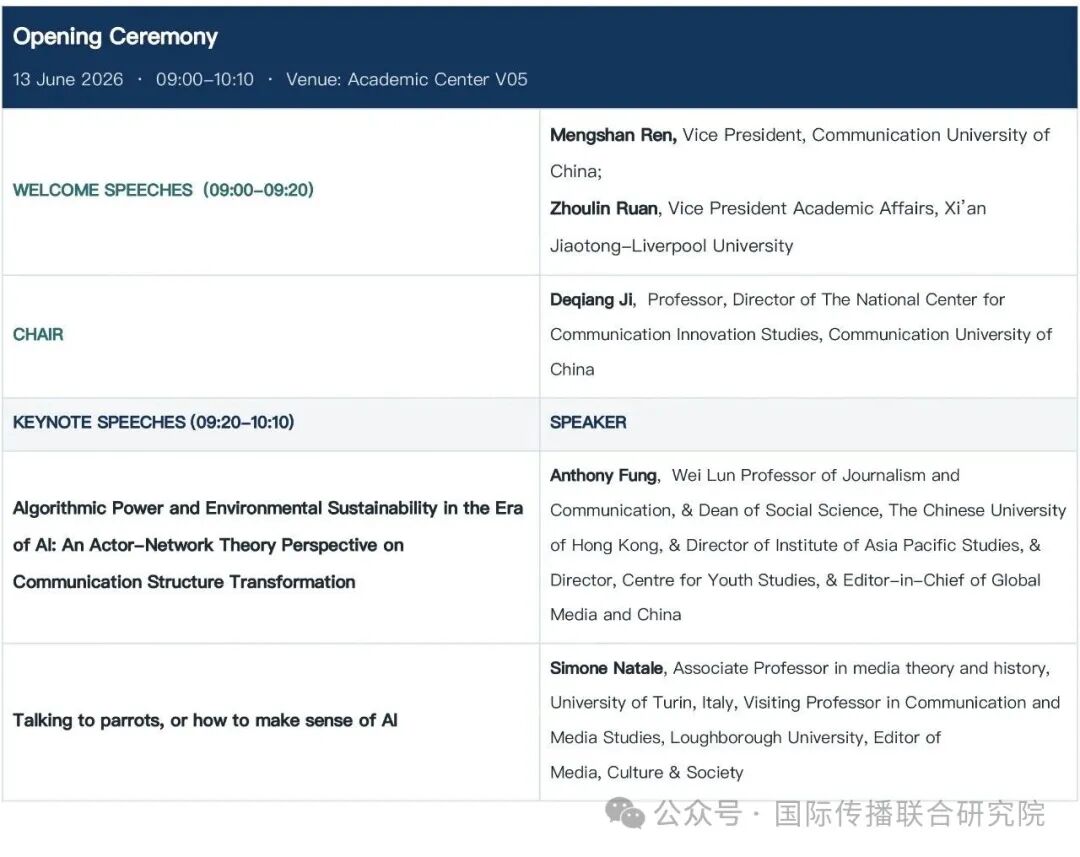Click Media, Culture & Society text
This screenshot has height=857, width=1080.
point(647,773)
